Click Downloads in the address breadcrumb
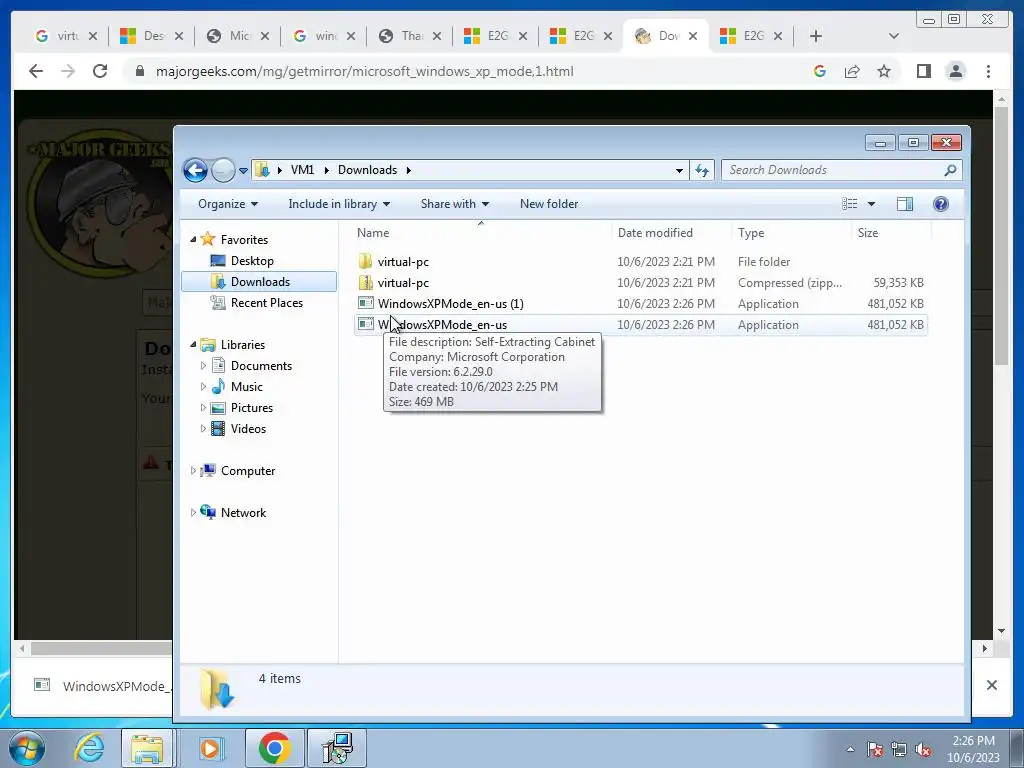 (367, 170)
